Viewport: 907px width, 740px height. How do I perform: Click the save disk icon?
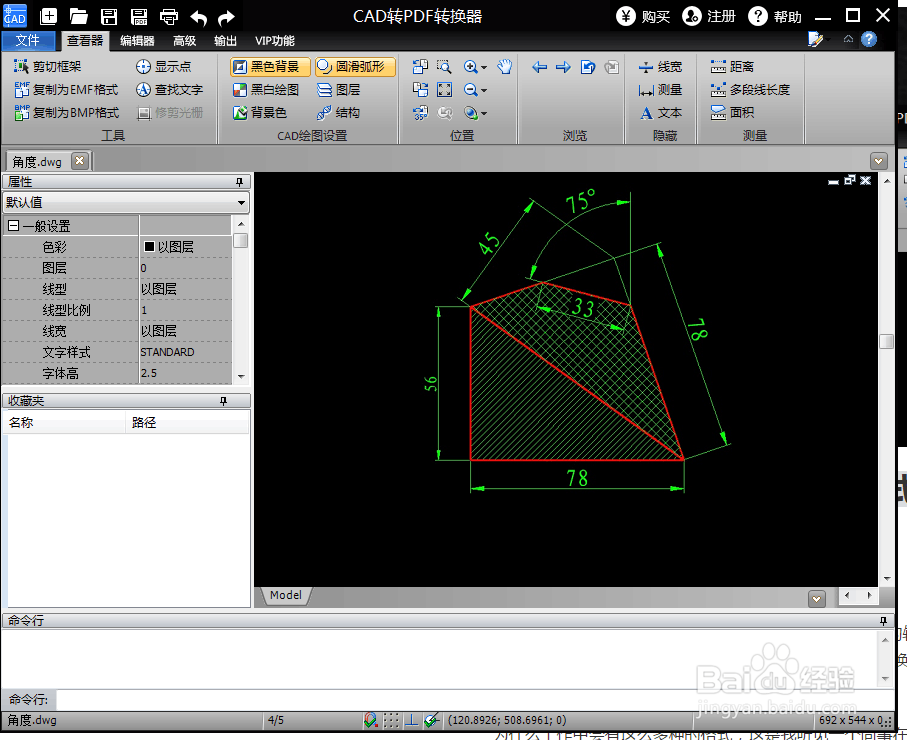coord(109,17)
